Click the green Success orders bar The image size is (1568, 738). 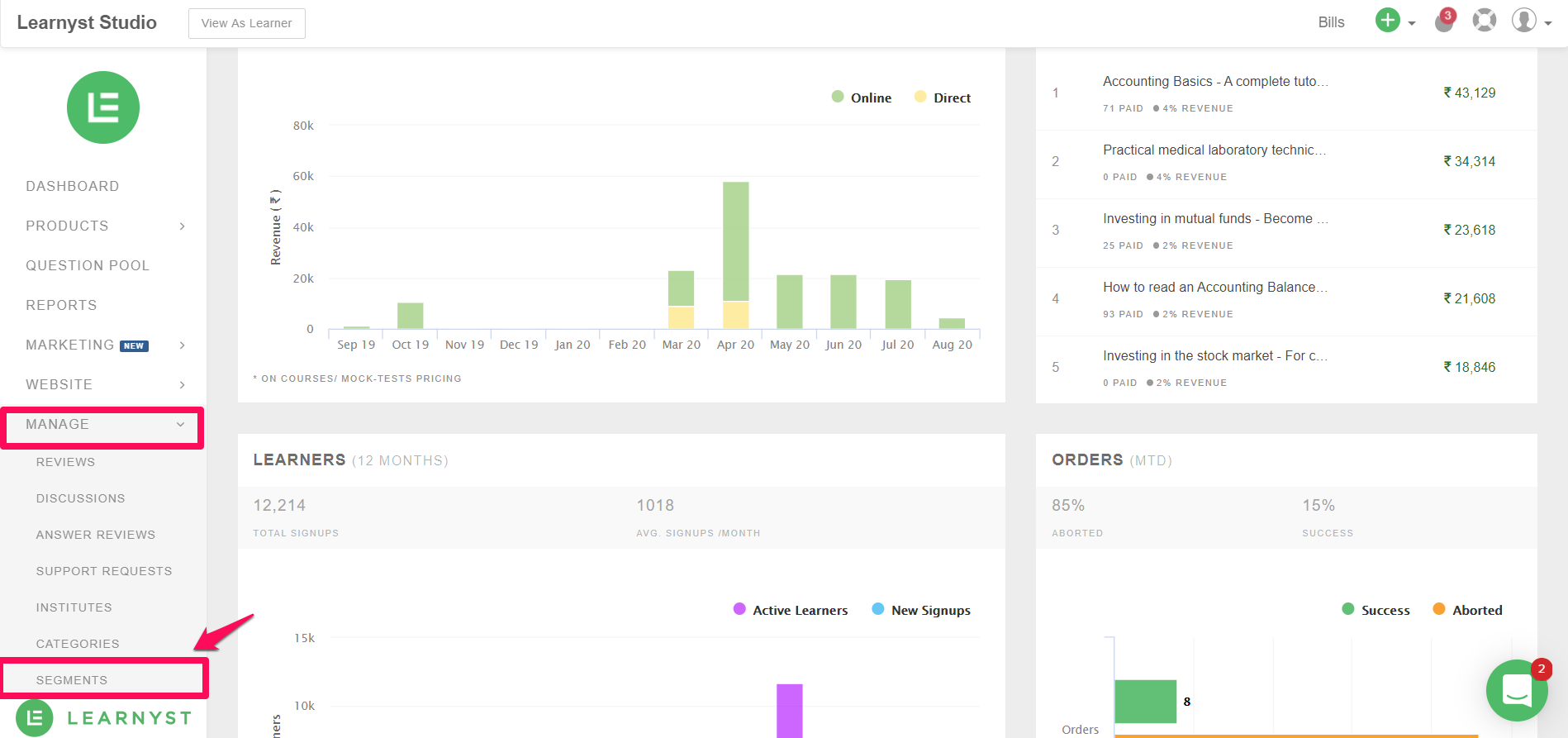(1145, 701)
